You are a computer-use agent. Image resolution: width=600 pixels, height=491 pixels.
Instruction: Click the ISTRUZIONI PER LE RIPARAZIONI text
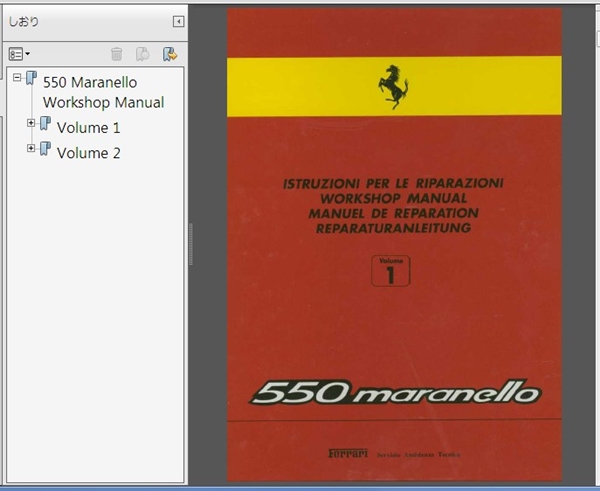pyautogui.click(x=393, y=184)
